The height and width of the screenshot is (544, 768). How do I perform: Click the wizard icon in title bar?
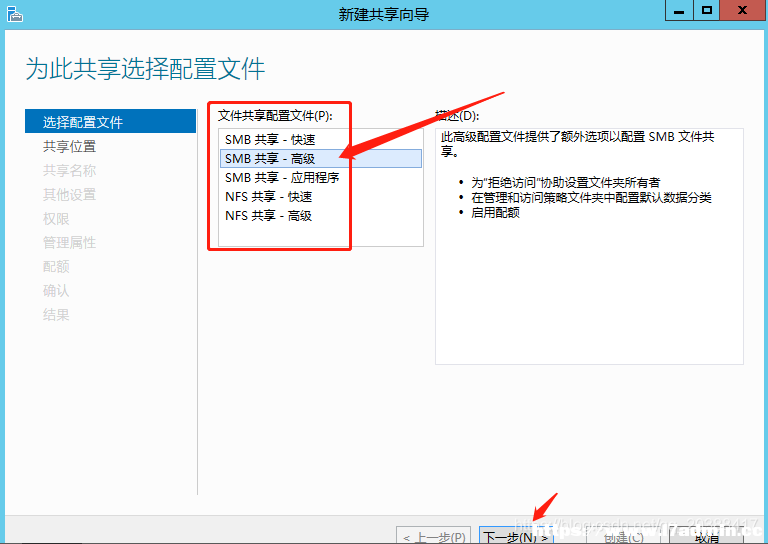tap(15, 14)
